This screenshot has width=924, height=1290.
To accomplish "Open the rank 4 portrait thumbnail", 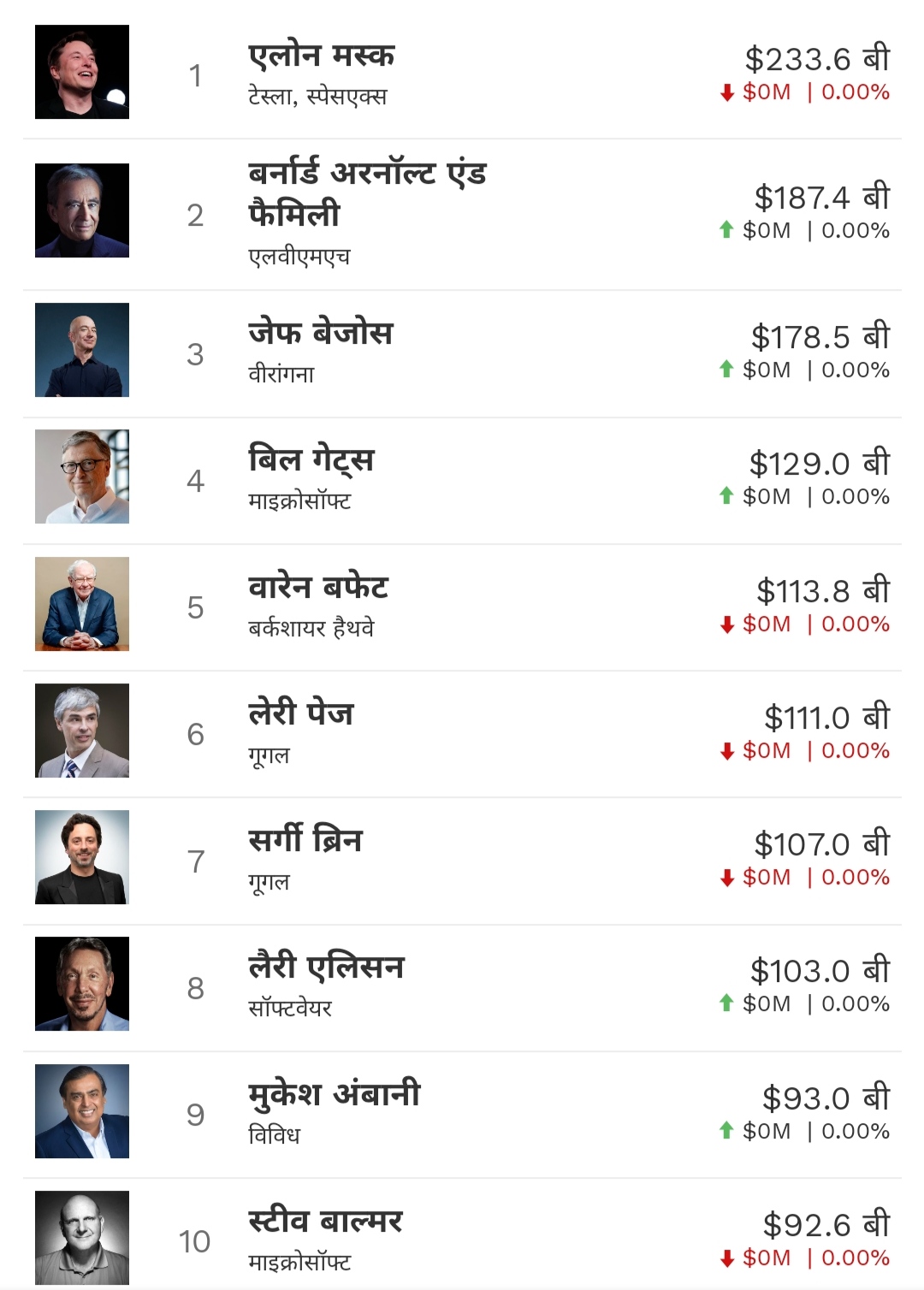I will pos(82,476).
